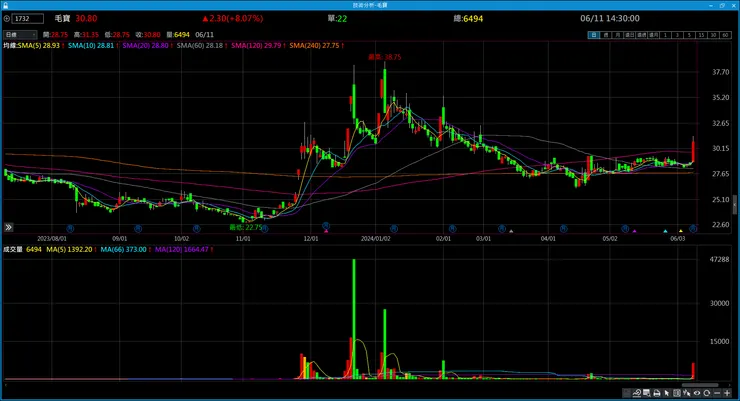Click the highest price 38.75 annotation
Image resolution: width=740 pixels, height=401 pixels.
tap(385, 57)
